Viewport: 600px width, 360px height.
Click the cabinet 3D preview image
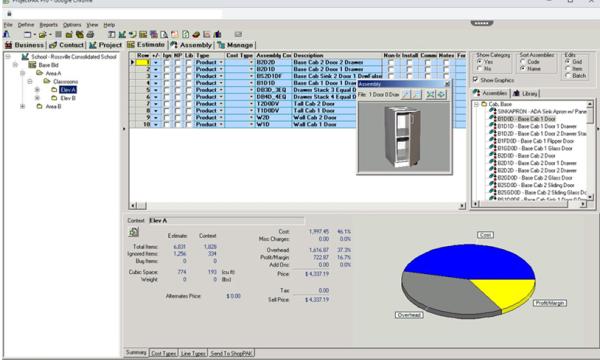coord(404,137)
